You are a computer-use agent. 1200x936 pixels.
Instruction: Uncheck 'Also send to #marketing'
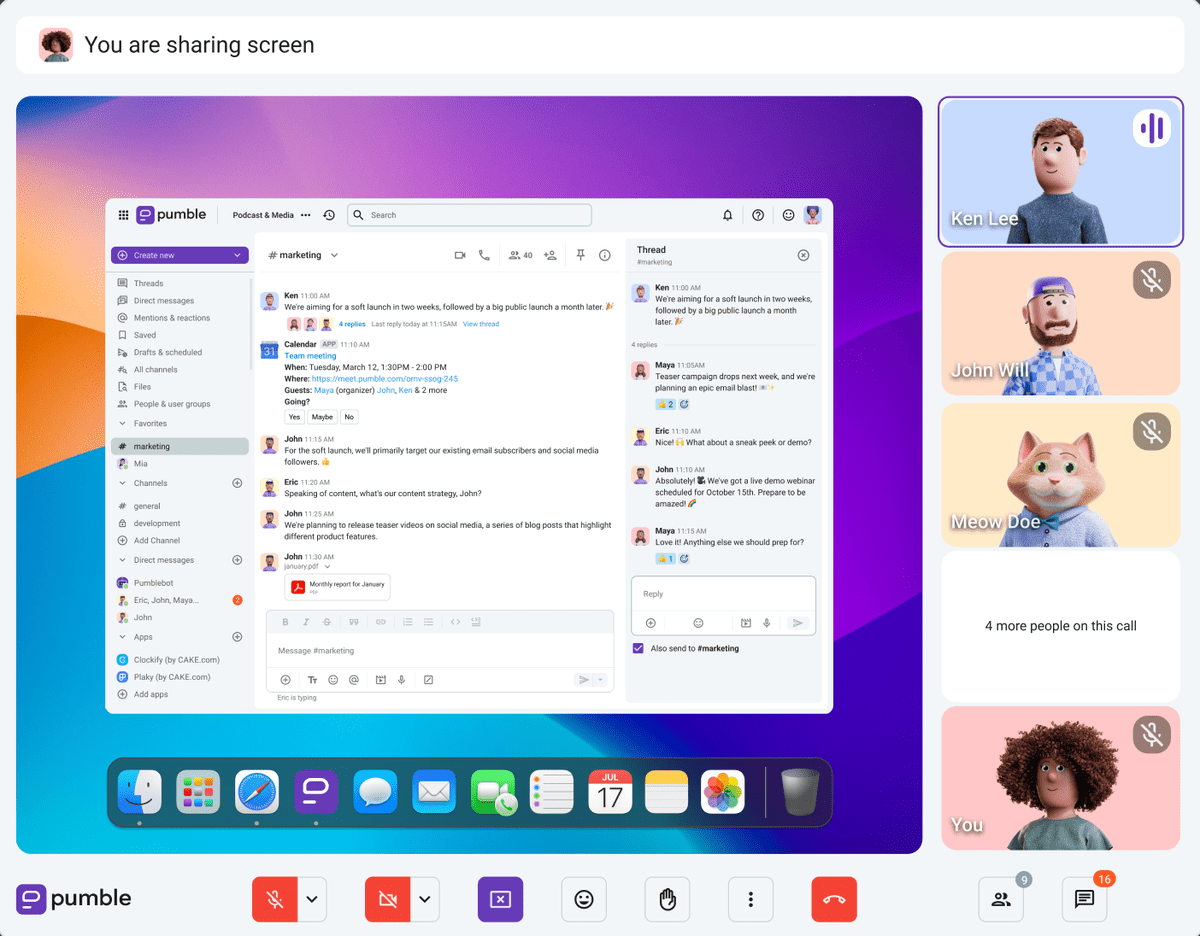(638, 648)
